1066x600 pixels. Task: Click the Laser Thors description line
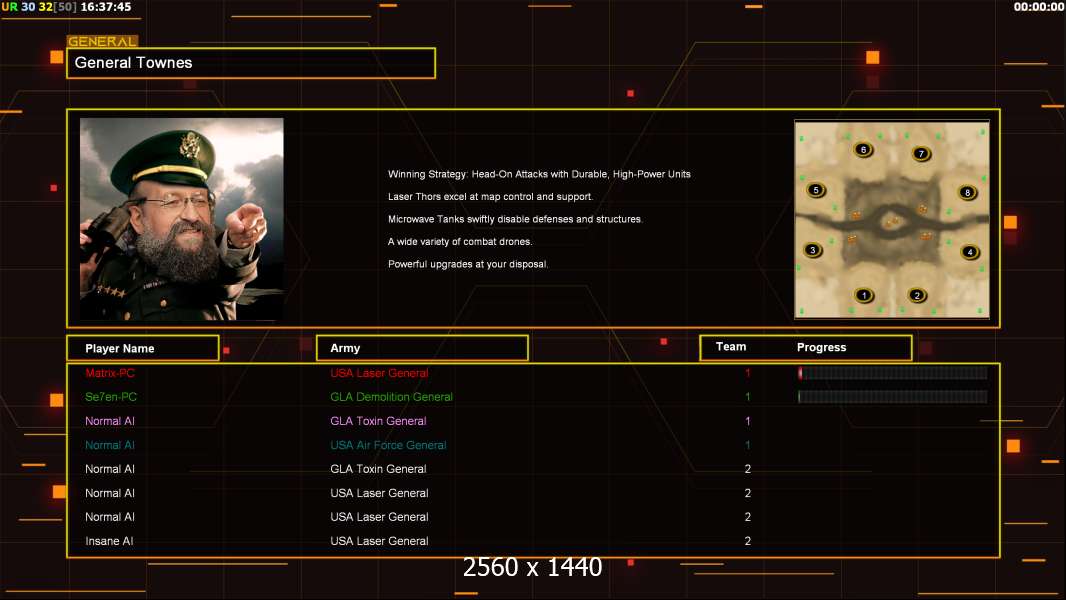pos(490,196)
